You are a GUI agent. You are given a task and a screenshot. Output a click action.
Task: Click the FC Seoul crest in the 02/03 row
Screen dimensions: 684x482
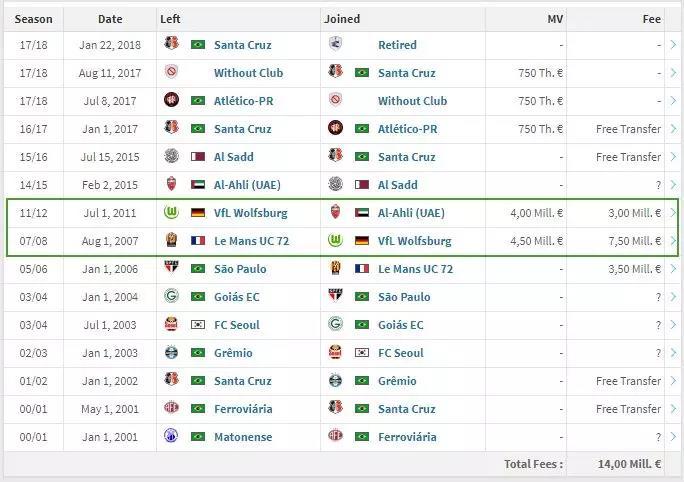point(335,353)
